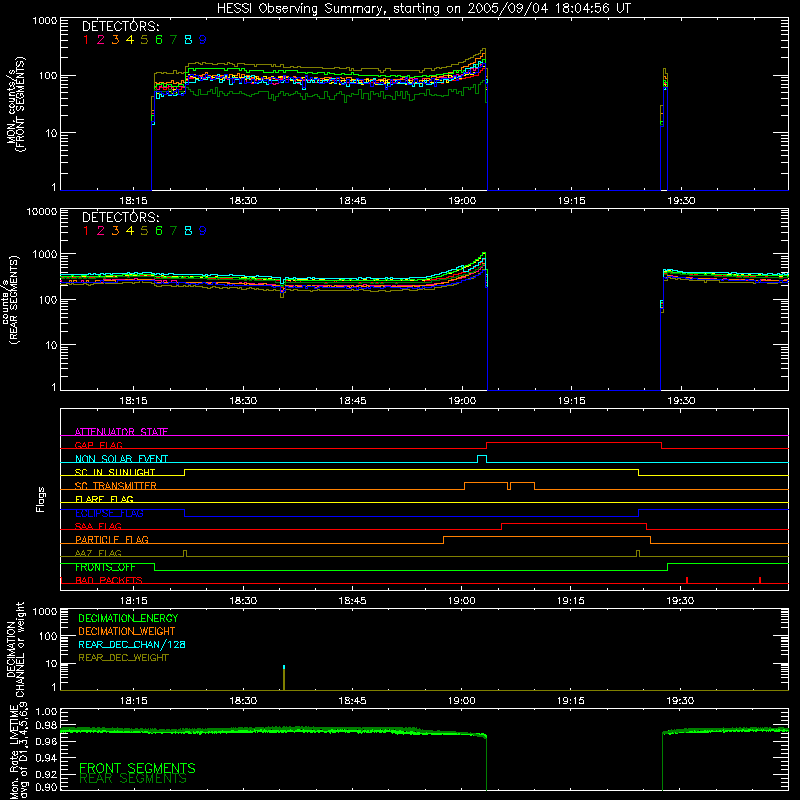Click red detector 1 in front segments legend
The image size is (800, 800).
[86, 40]
